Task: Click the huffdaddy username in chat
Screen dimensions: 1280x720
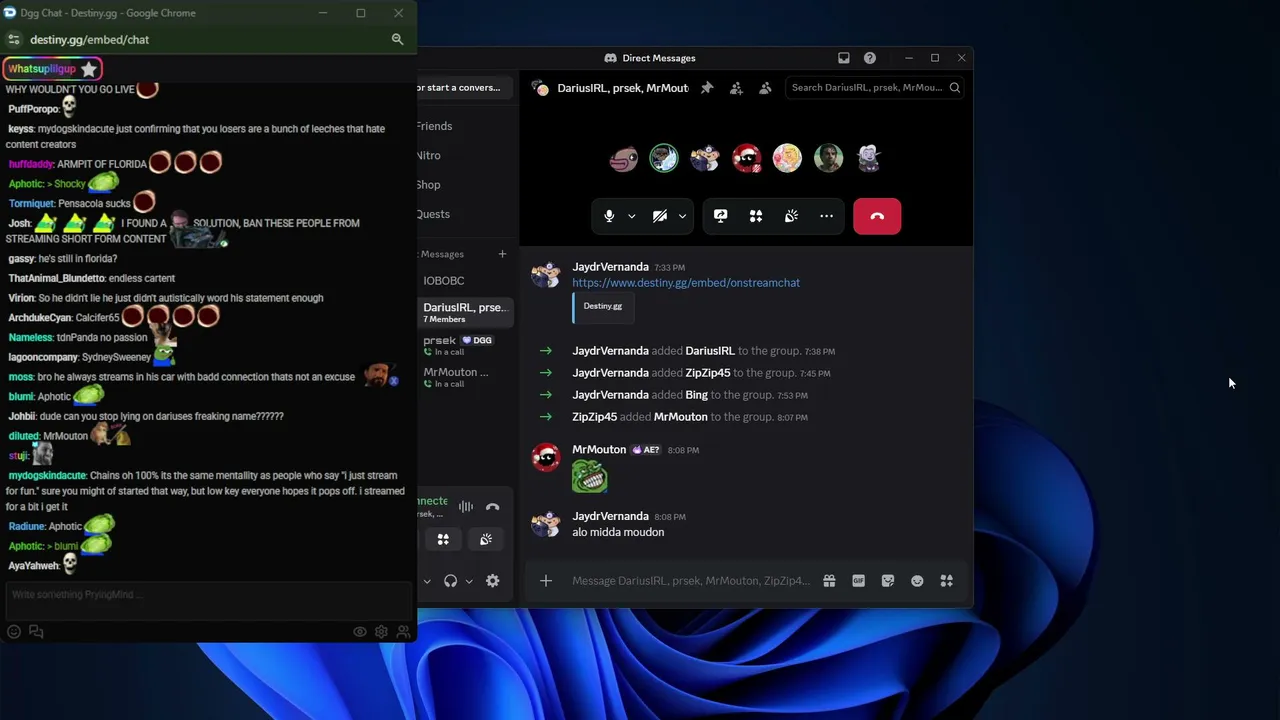Action: point(31,164)
